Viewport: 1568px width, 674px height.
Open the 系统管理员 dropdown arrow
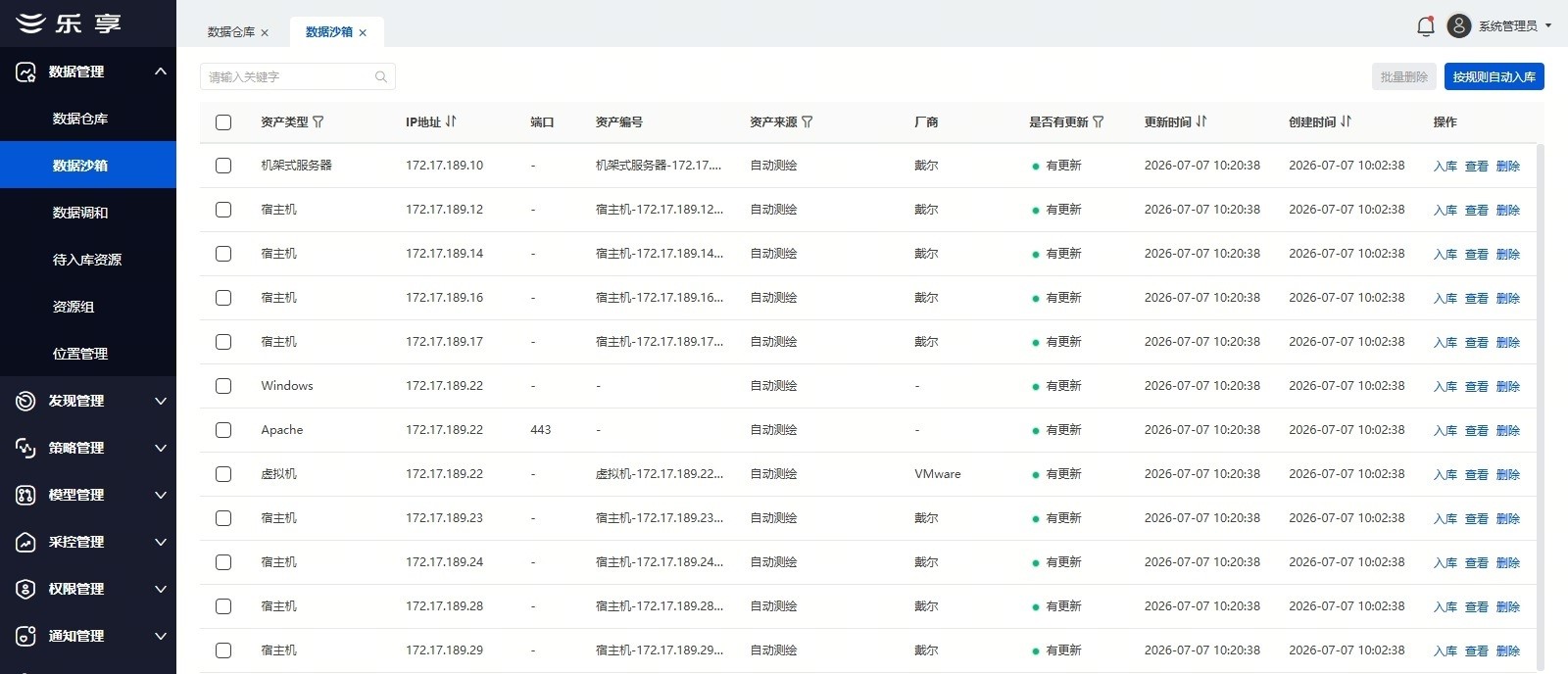tap(1548, 26)
